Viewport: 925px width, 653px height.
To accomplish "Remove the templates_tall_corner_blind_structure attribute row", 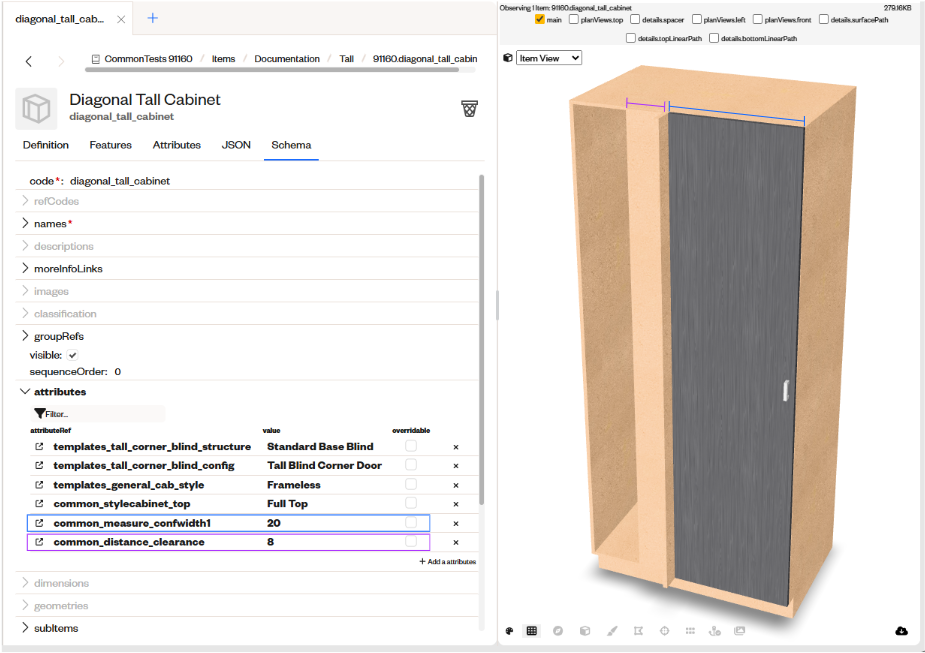I will coord(456,447).
